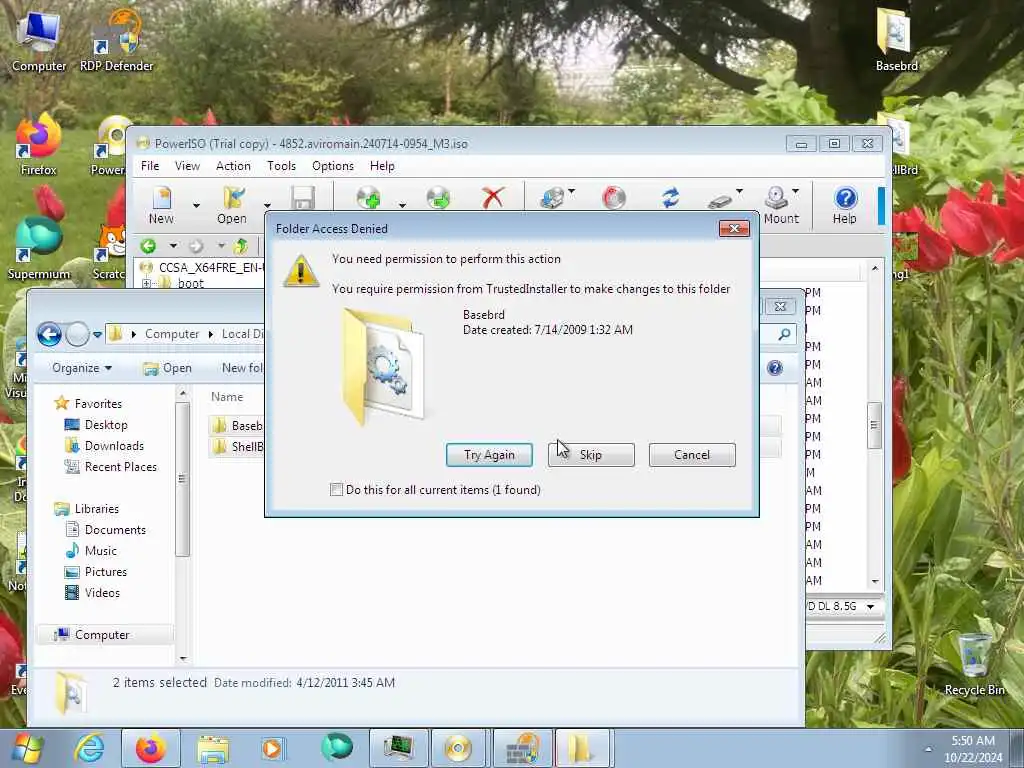The height and width of the screenshot is (768, 1024).
Task: Select Recent Places in navigation pane
Action: coord(110,467)
